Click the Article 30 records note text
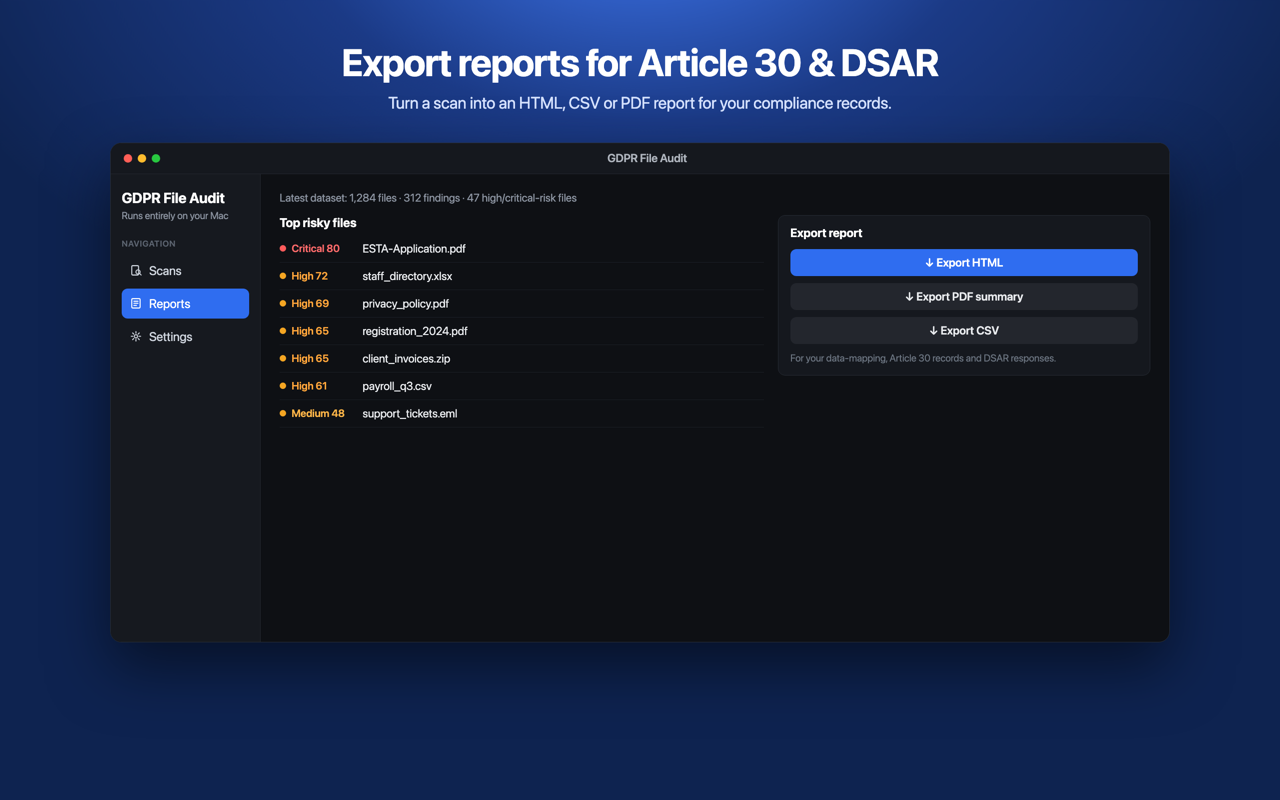This screenshot has width=1280, height=800. tap(923, 358)
